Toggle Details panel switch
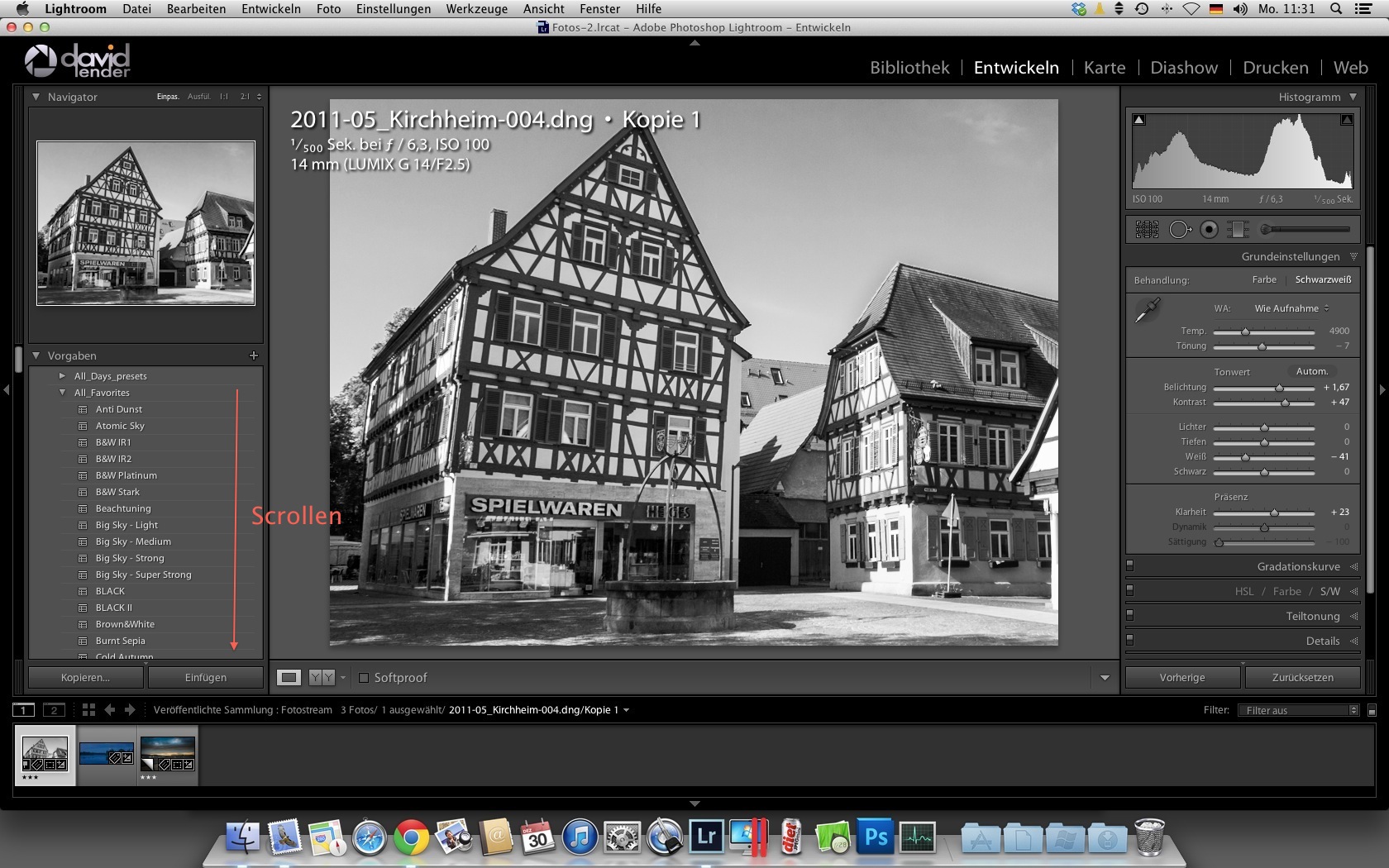The width and height of the screenshot is (1389, 868). click(x=1130, y=641)
